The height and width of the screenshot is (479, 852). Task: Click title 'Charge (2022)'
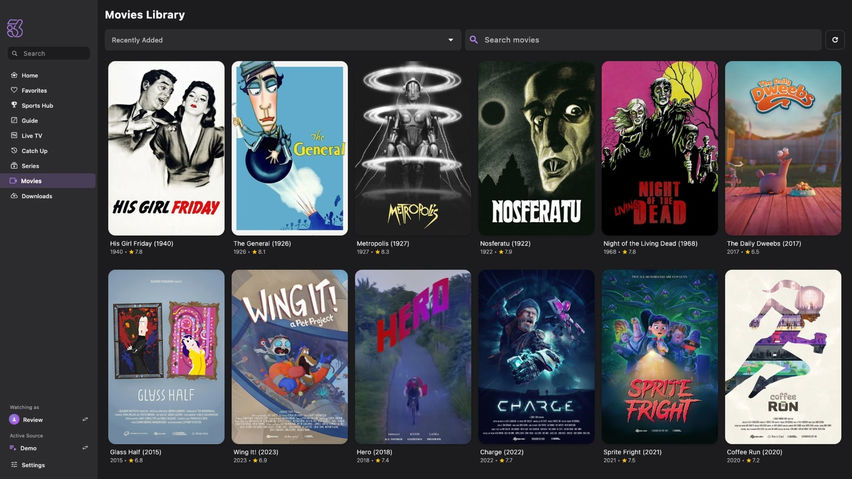click(502, 452)
